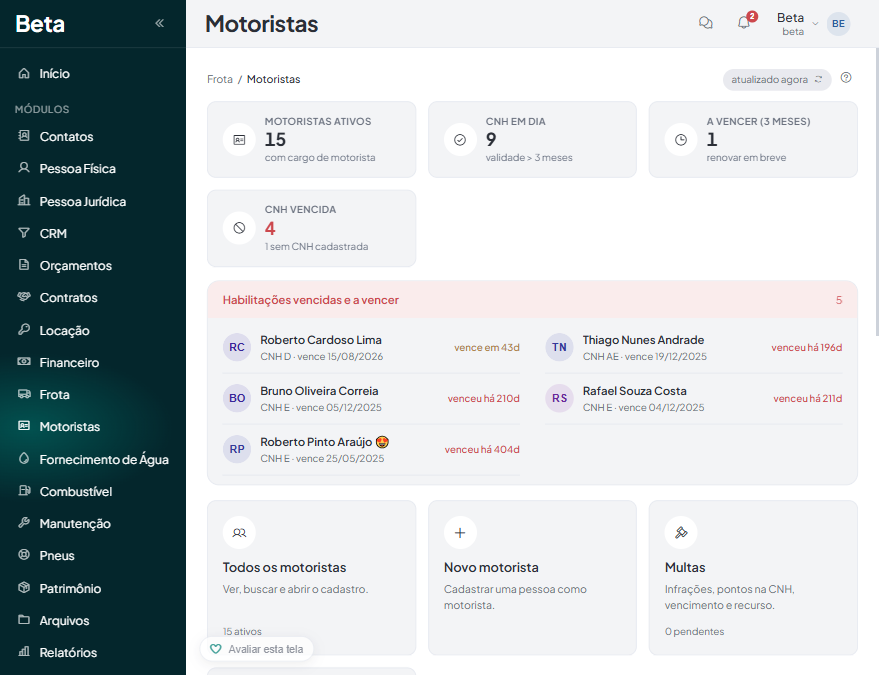Image resolution: width=879 pixels, height=675 pixels.
Task: Click the refresh icon in atualizado agora
Action: click(818, 80)
